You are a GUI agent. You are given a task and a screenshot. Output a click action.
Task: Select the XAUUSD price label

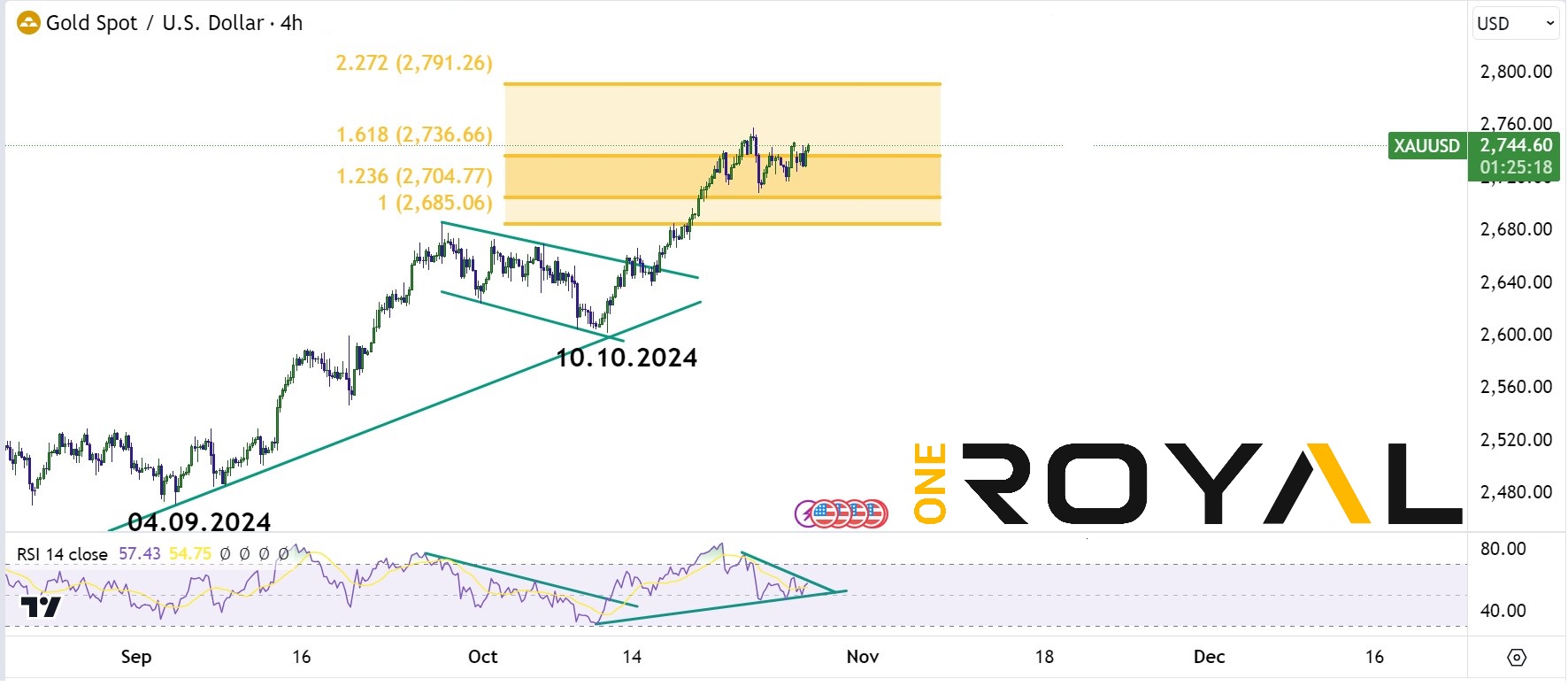(1427, 146)
